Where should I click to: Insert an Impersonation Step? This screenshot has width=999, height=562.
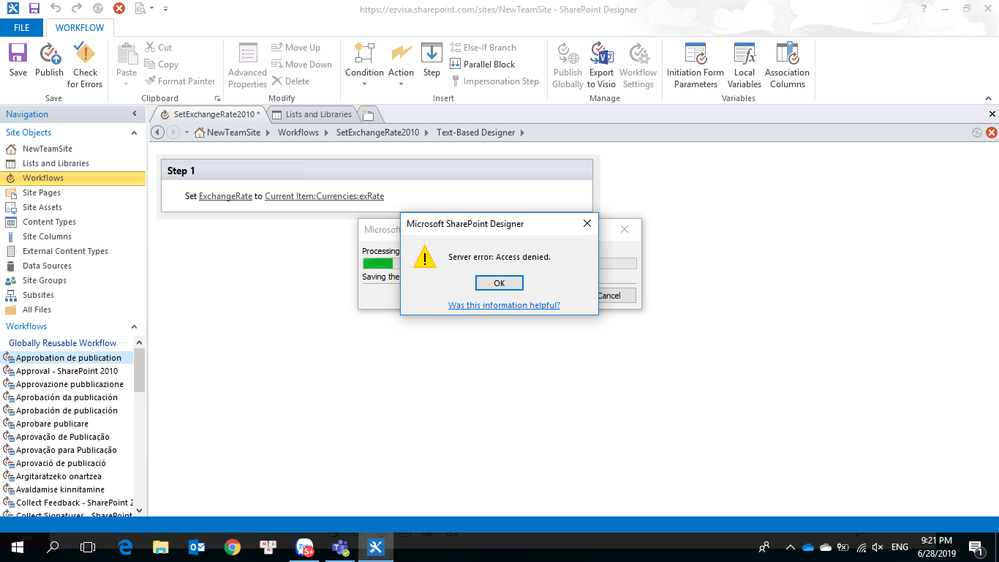495,81
